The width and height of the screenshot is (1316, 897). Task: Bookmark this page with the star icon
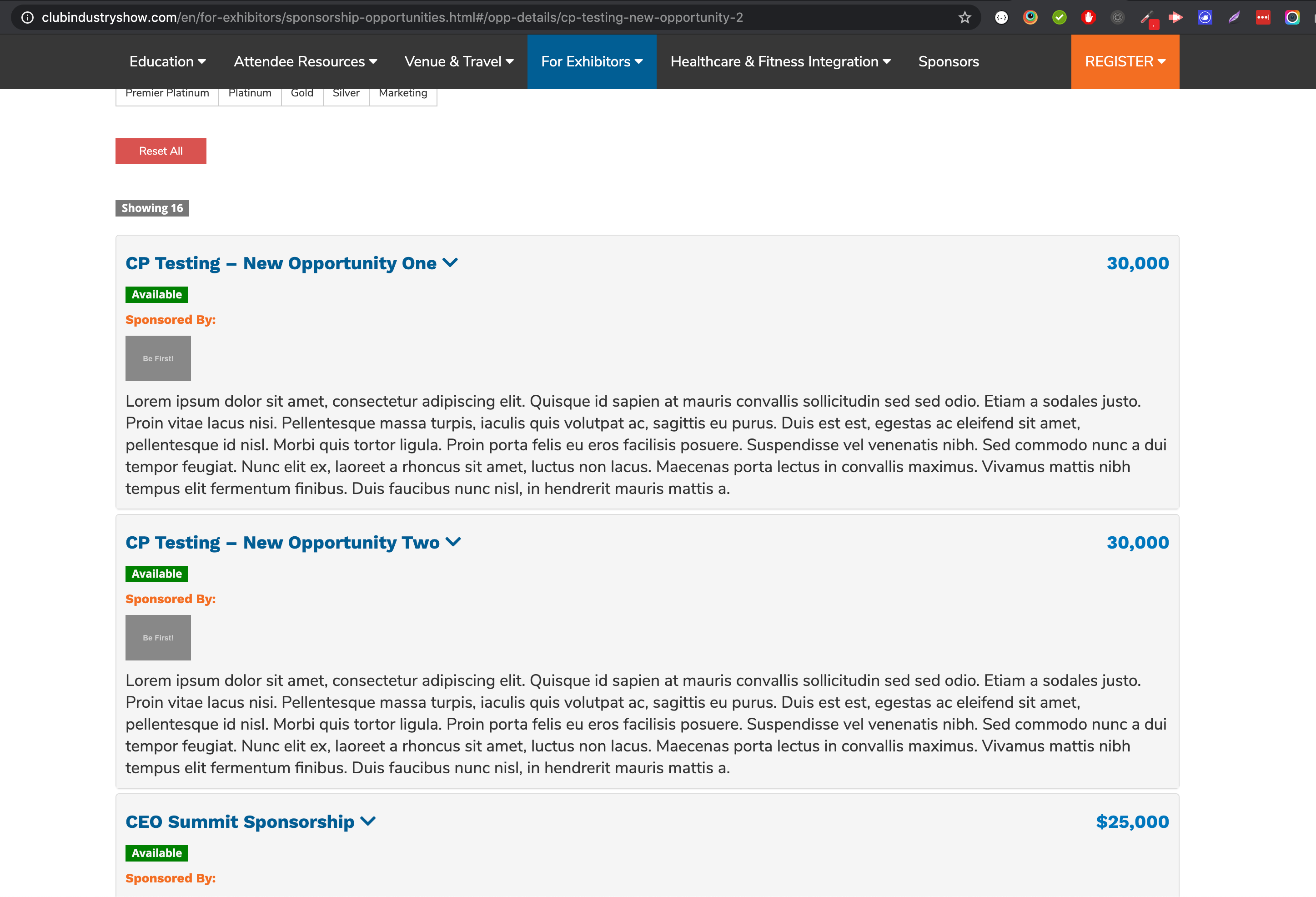pos(965,18)
